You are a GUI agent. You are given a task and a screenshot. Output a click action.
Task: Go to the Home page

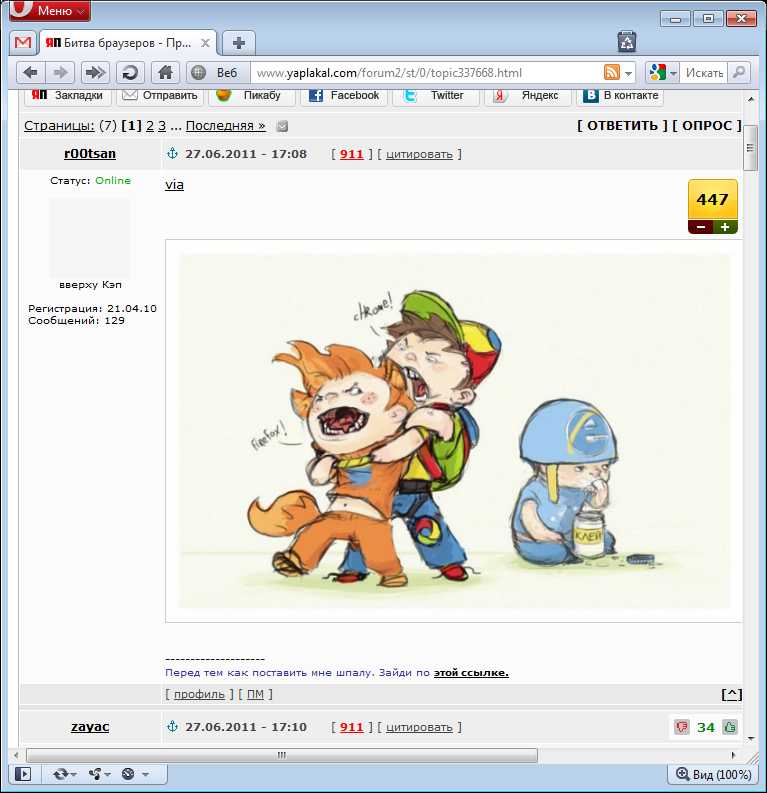coord(165,73)
